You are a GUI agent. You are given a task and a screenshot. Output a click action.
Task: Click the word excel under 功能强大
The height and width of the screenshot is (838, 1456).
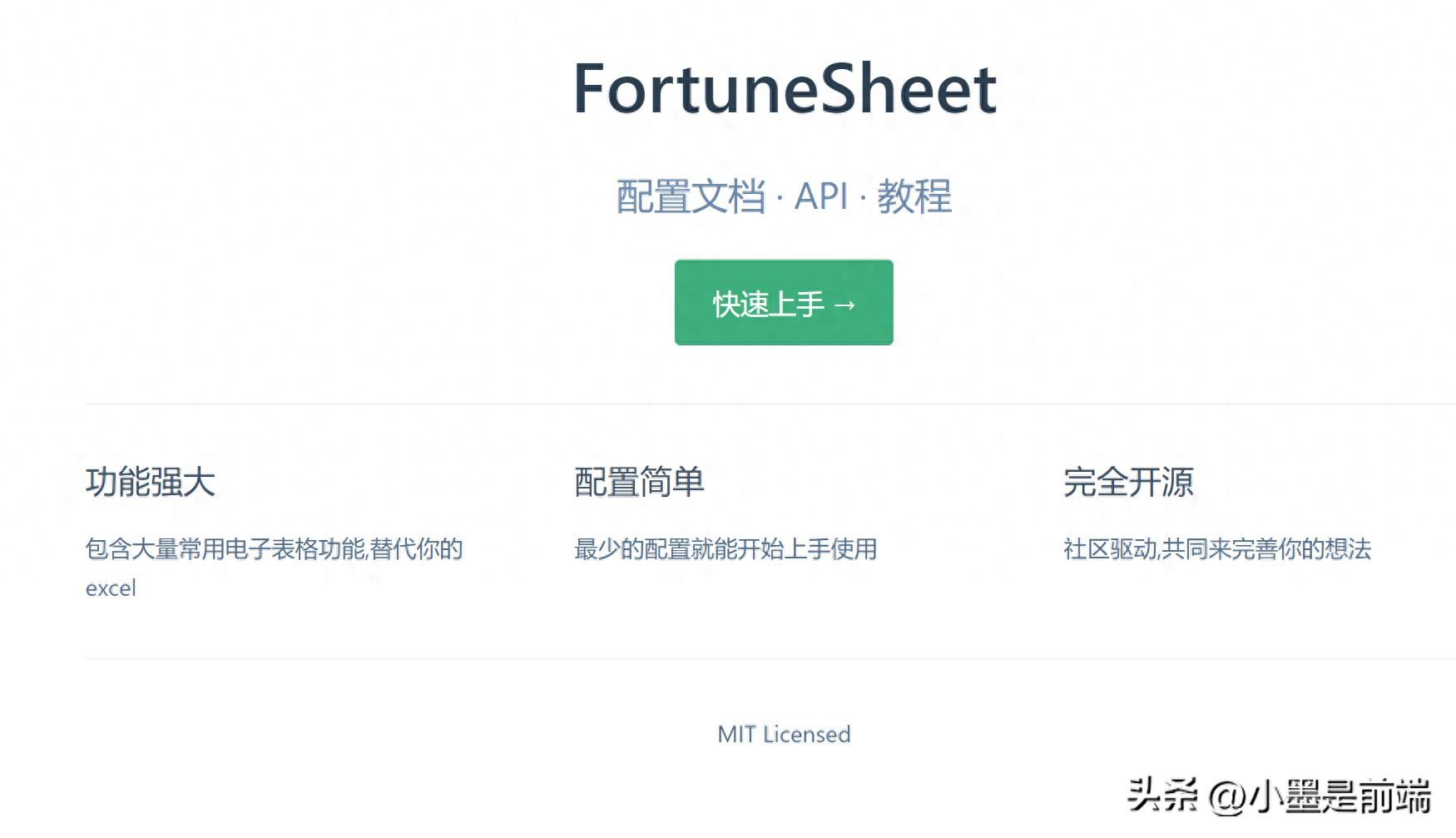click(x=111, y=588)
